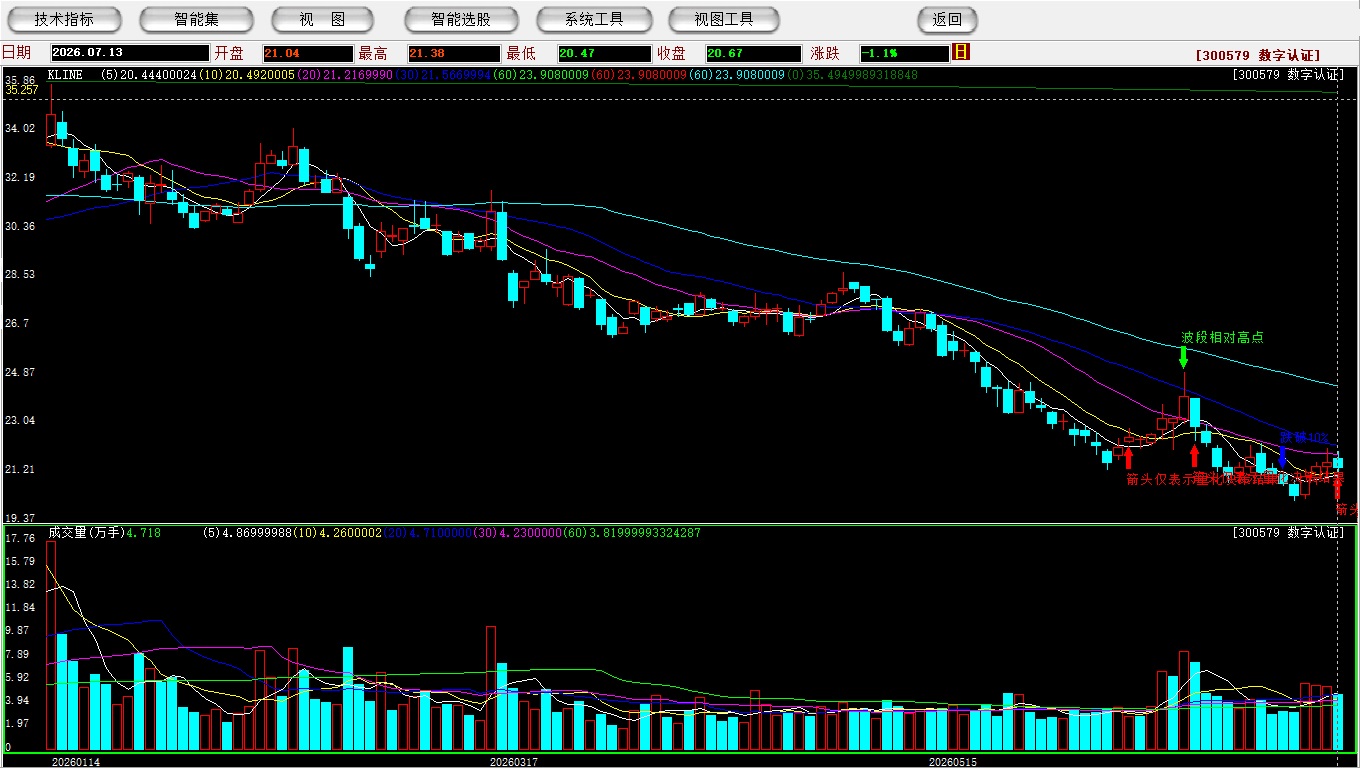The image size is (1360, 768).
Task: Click the MA (5)20.44400024 value
Action: click(150, 75)
